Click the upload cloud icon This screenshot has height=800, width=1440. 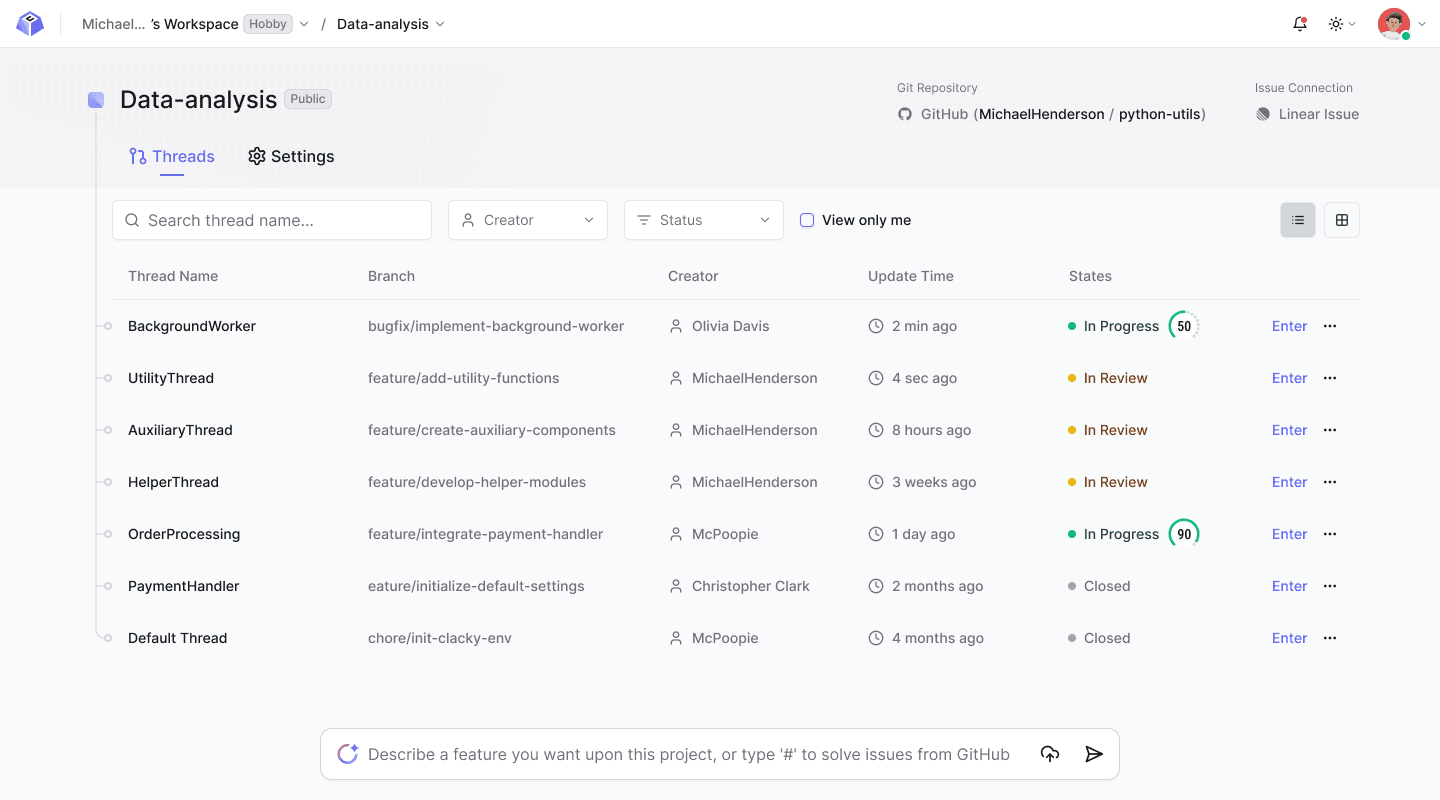tap(1050, 754)
